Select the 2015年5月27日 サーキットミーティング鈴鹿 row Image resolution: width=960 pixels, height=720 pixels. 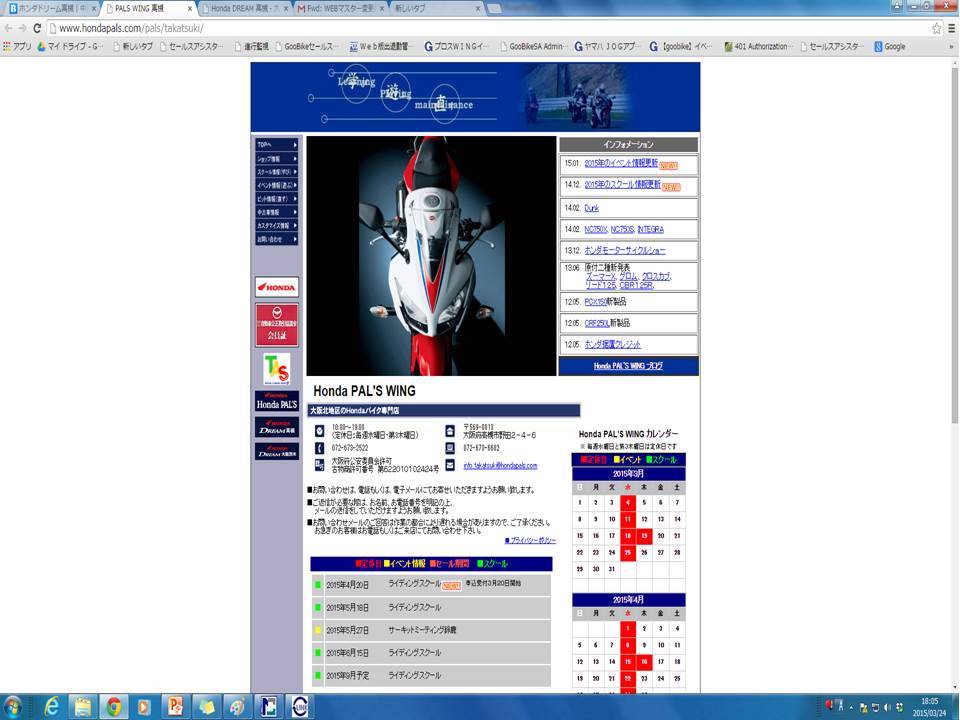point(431,630)
